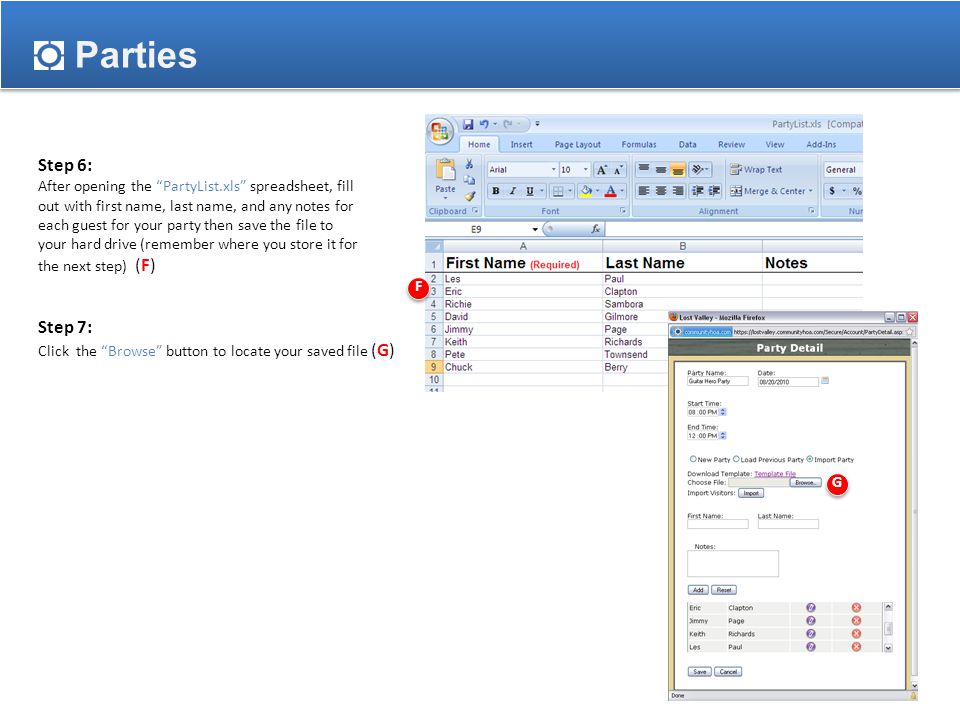
Task: Click the red Font Color button
Action: [x=610, y=191]
